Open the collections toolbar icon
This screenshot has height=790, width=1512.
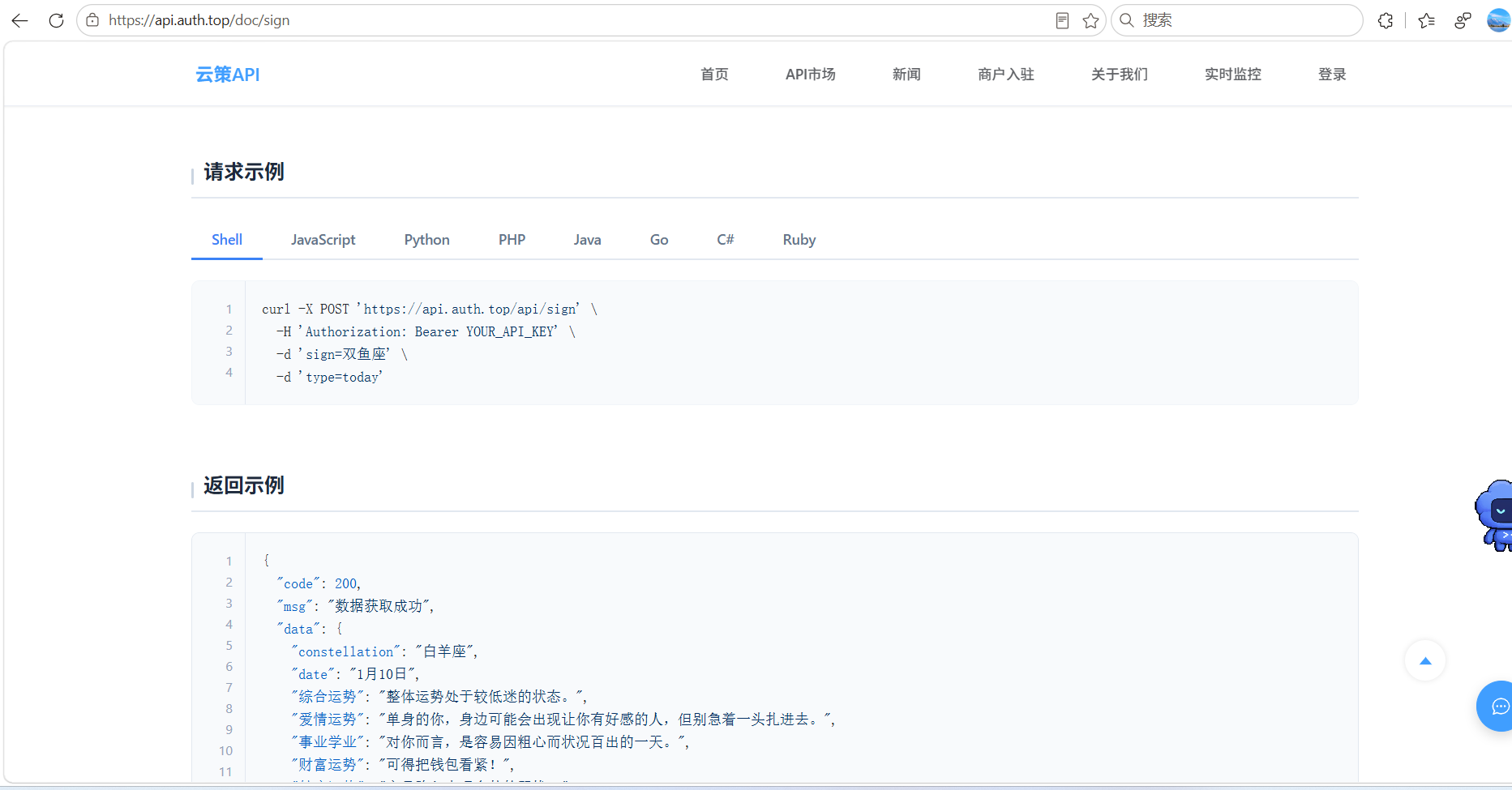[x=1463, y=21]
